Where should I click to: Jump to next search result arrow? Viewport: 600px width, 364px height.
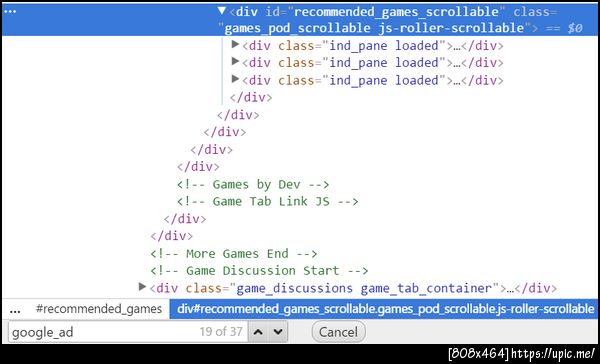[278, 332]
